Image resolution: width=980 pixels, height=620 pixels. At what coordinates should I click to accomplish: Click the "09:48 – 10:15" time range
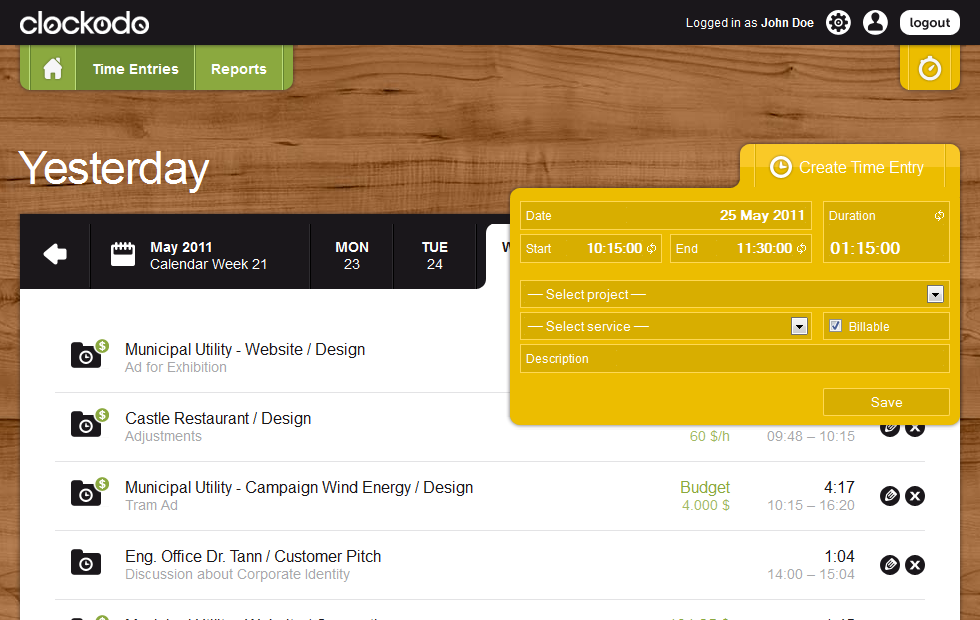pos(811,436)
